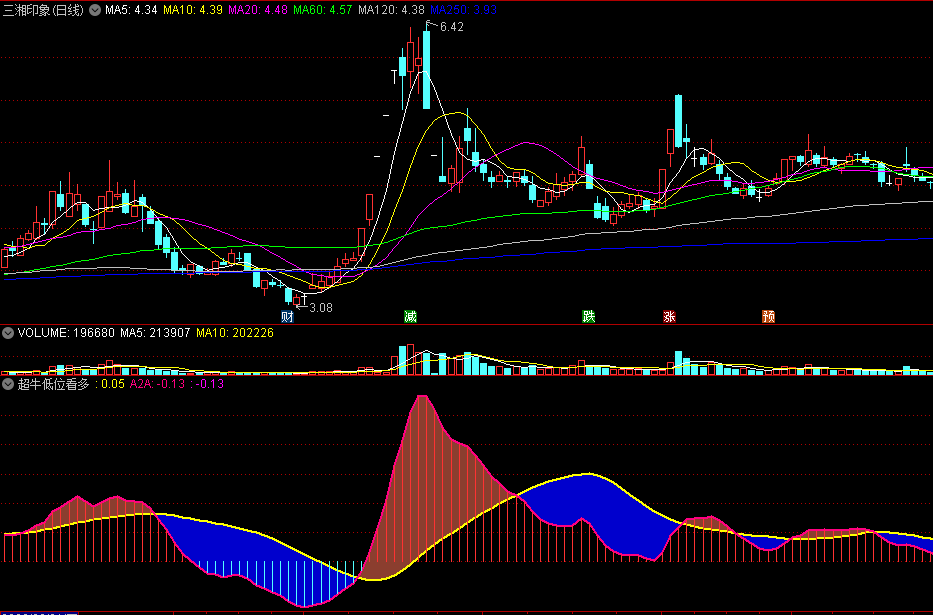This screenshot has width=933, height=615.
Task: Click the 超牛低位看多 indicator name
Action: (x=54, y=384)
